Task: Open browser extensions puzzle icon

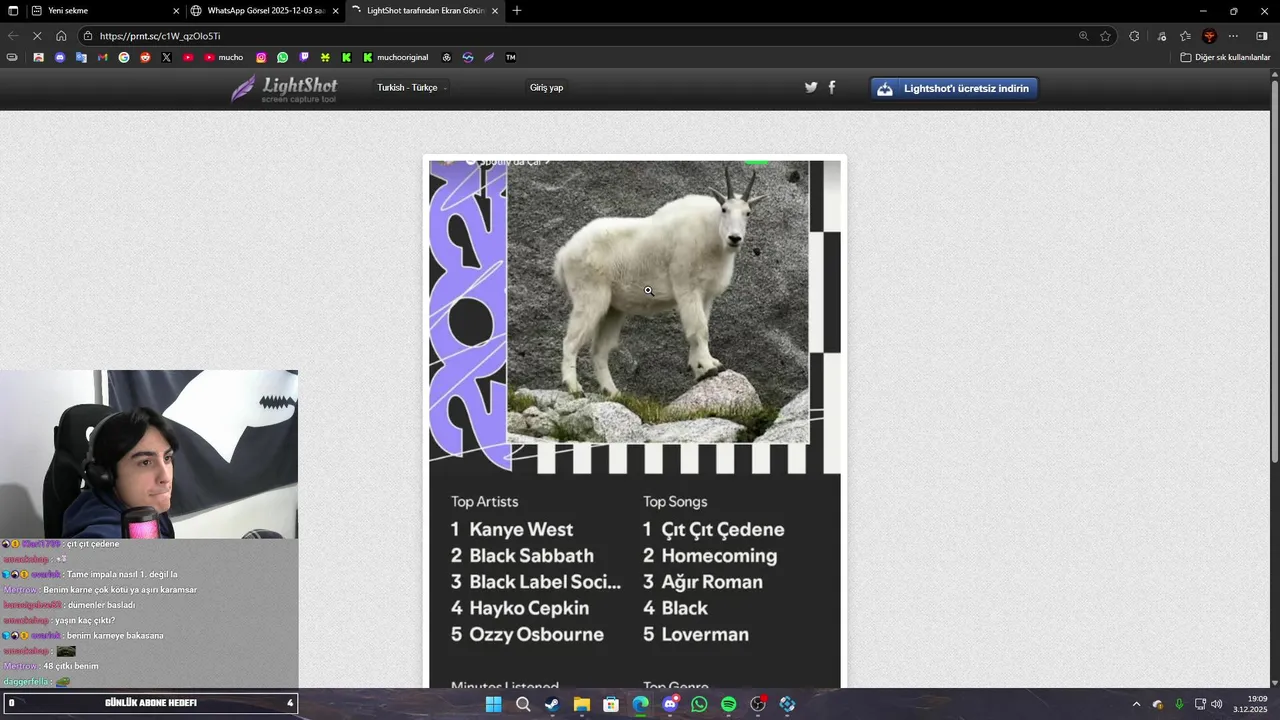Action: [1134, 36]
